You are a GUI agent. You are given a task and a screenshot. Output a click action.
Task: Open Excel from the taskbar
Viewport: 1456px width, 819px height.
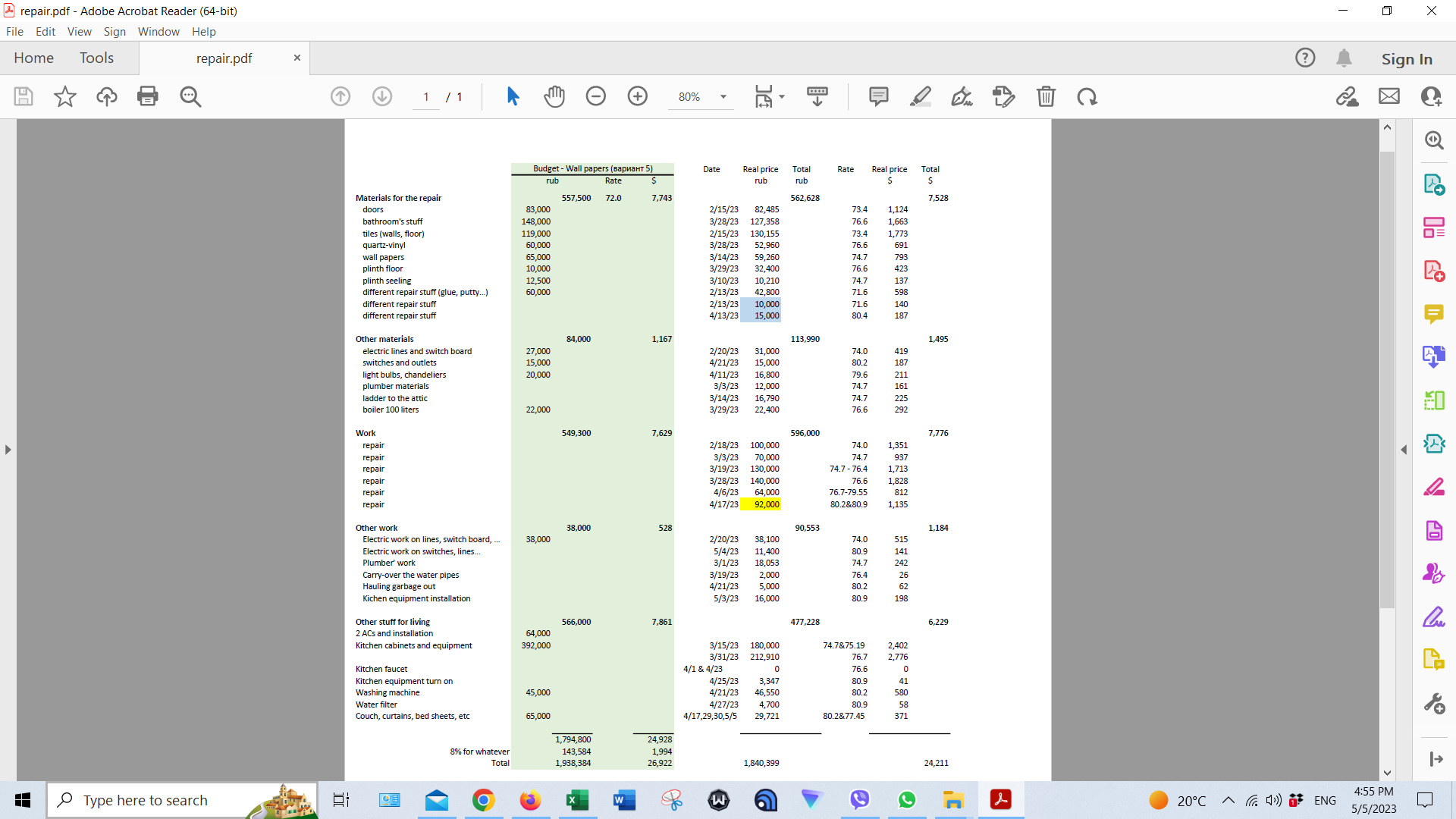click(577, 799)
